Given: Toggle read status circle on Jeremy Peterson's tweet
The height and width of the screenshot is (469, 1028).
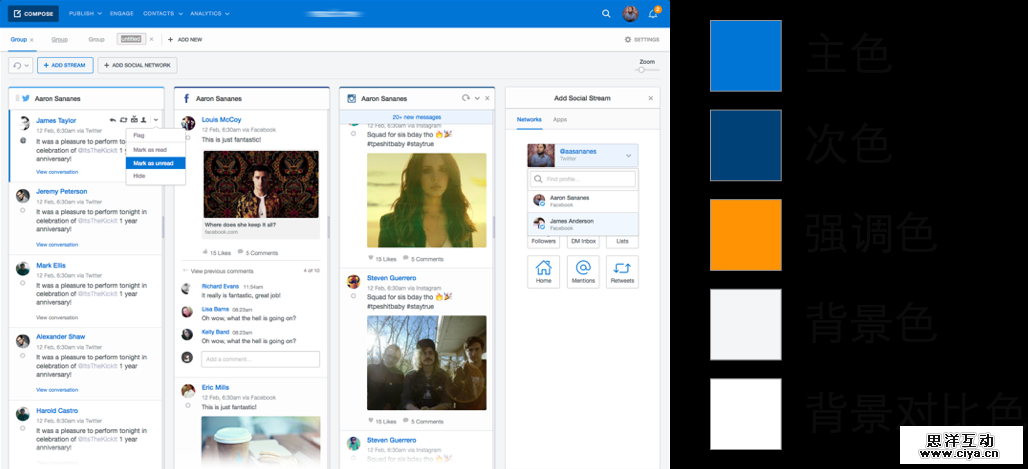Looking at the screenshot, I should (22, 211).
